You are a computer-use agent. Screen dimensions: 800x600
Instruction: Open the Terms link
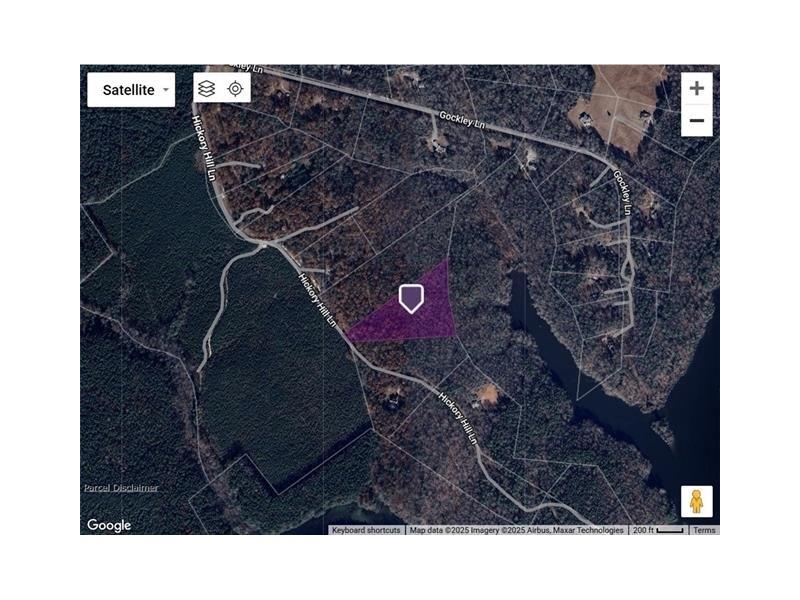click(x=704, y=530)
